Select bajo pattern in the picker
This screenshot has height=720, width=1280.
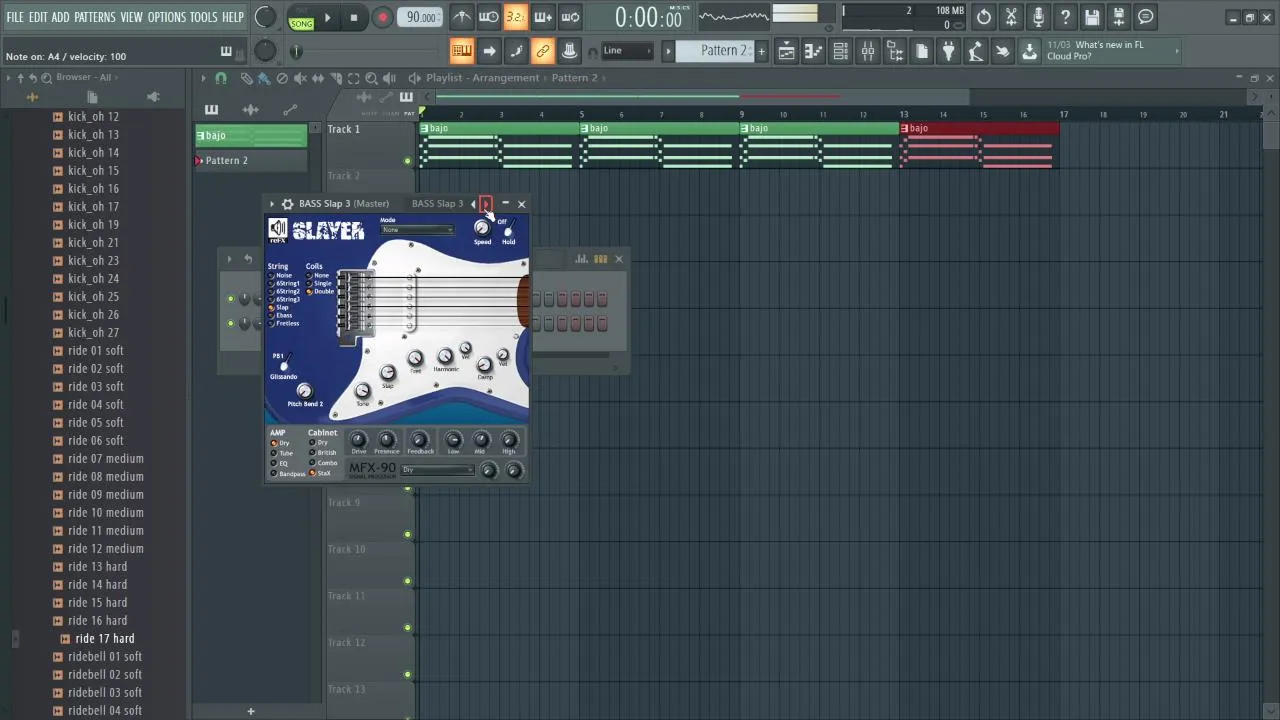click(251, 136)
